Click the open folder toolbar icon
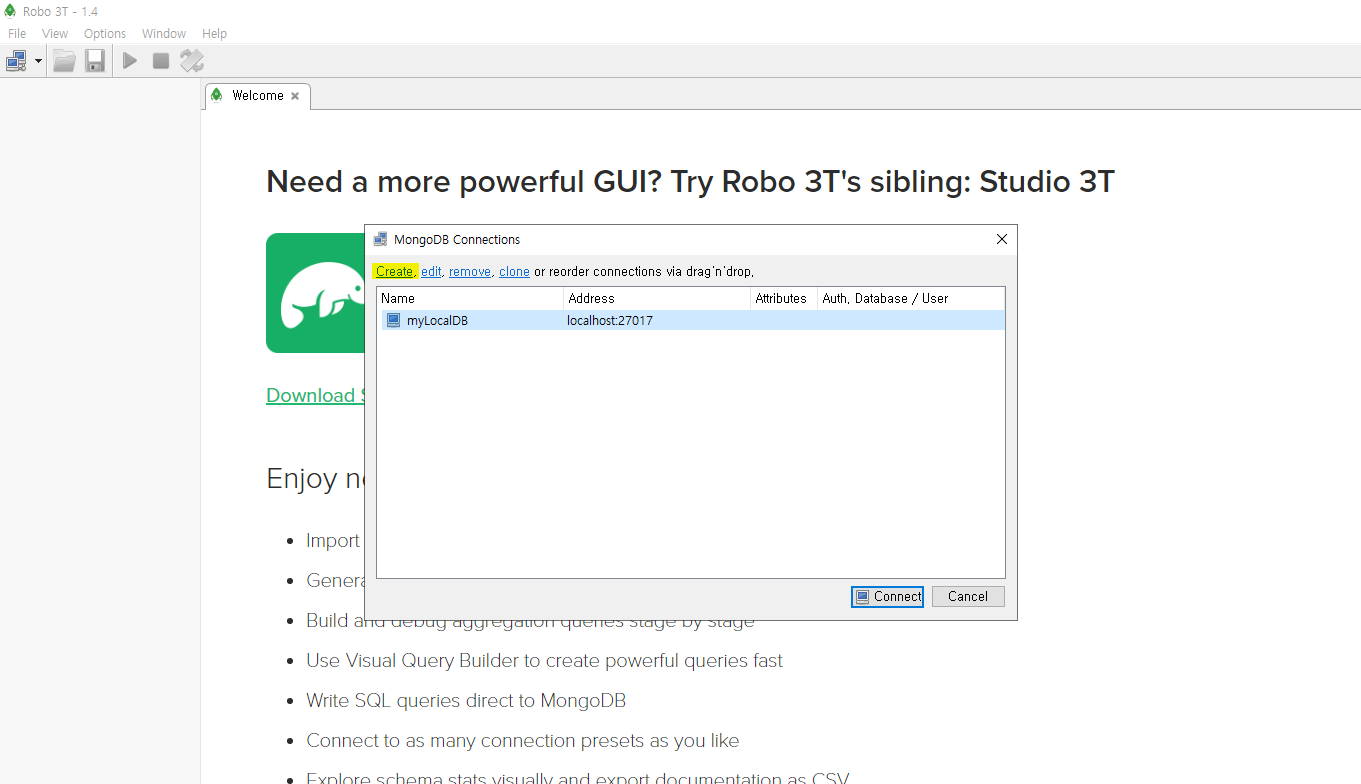Viewport: 1361px width, 784px height. pyautogui.click(x=65, y=61)
